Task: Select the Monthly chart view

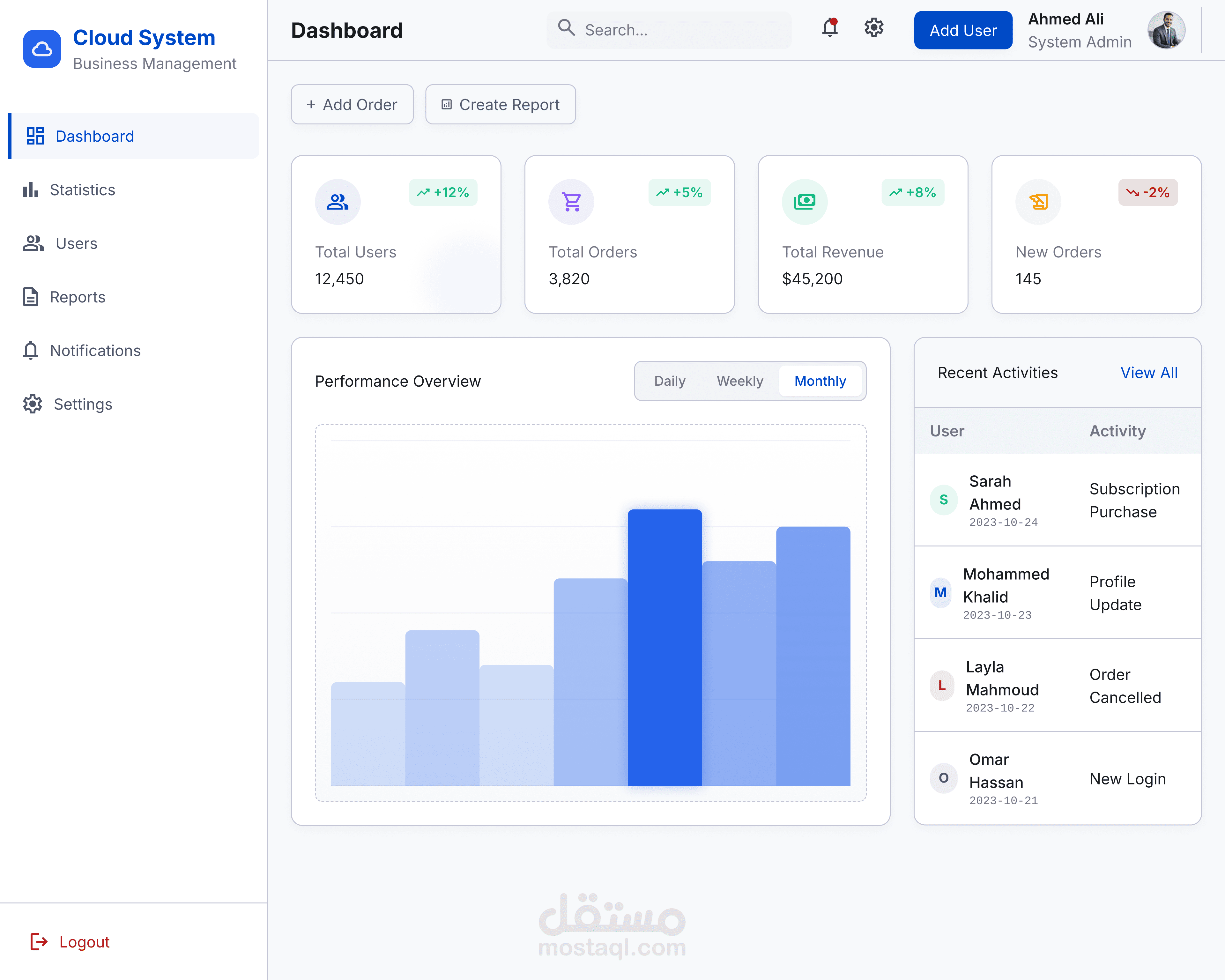Action: (x=820, y=381)
